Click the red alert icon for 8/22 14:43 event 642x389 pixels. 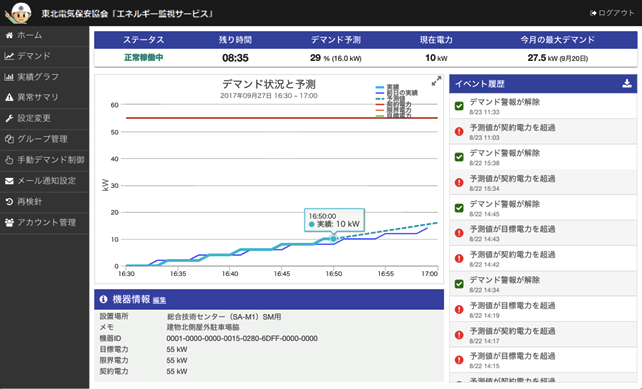pyautogui.click(x=459, y=233)
